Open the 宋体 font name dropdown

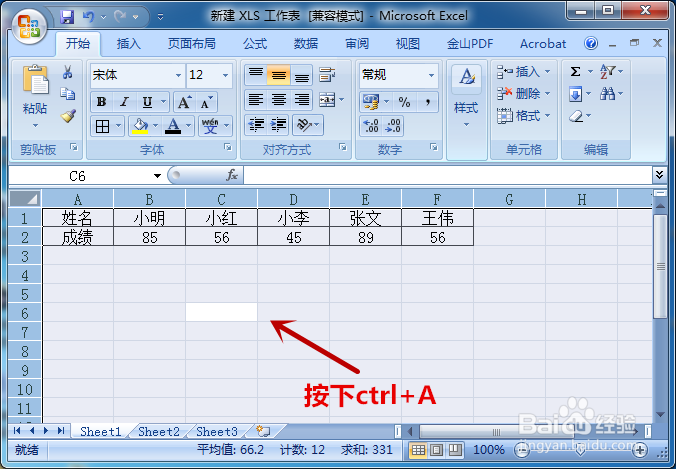178,75
